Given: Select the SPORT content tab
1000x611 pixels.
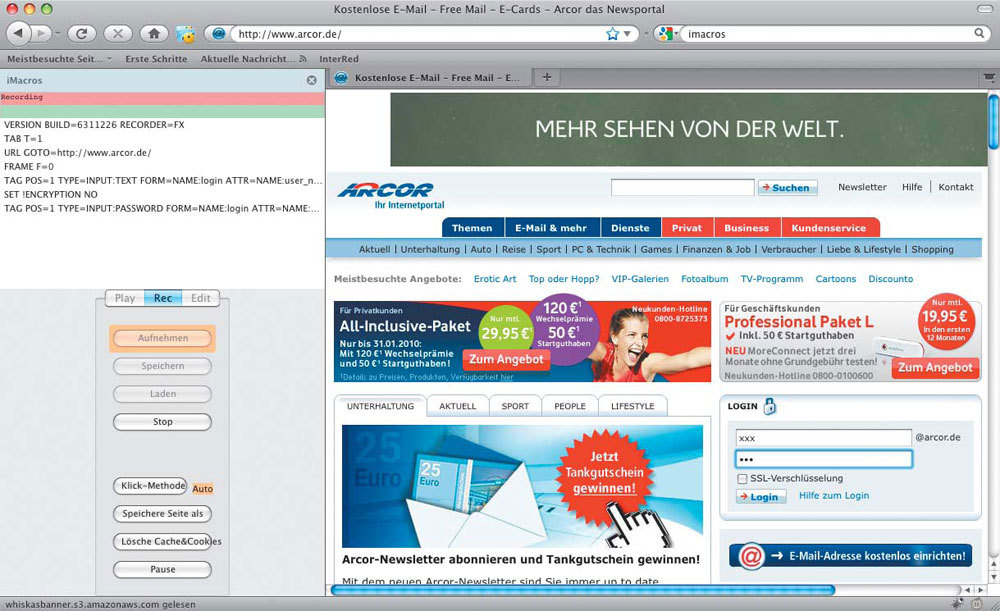Looking at the screenshot, I should 515,406.
